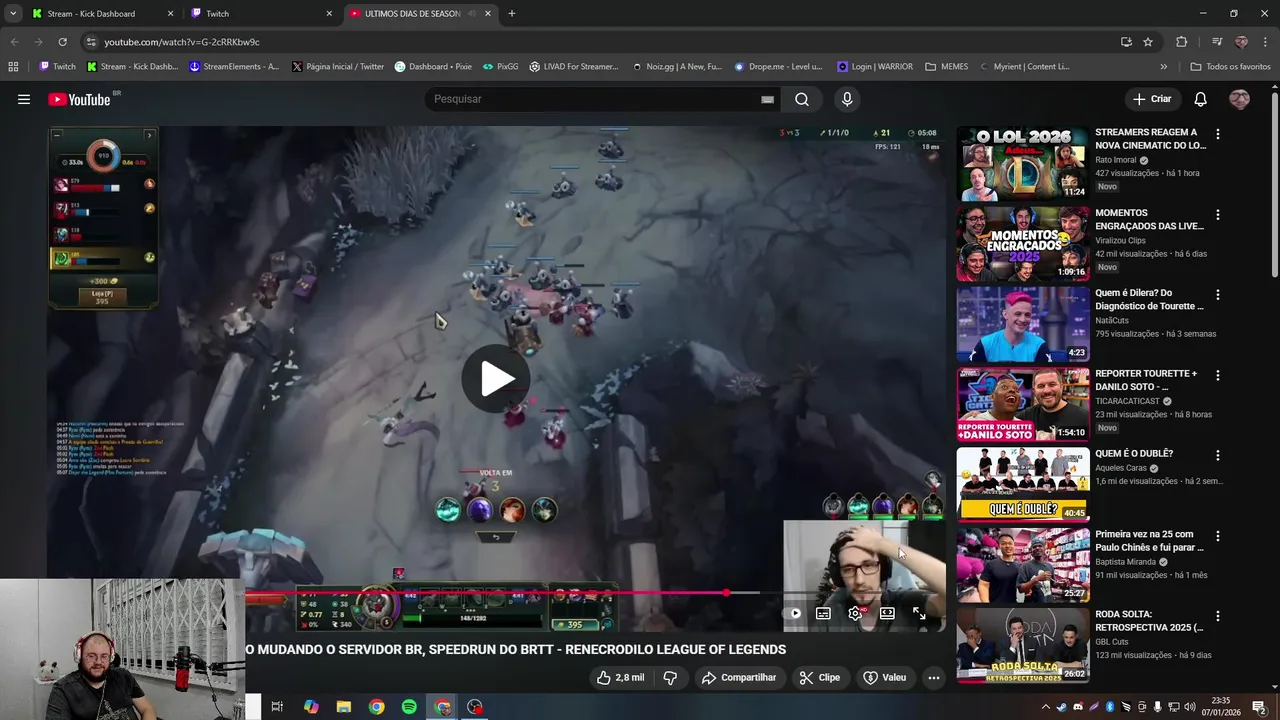Toggle autoplay switch in the player
The height and width of the screenshot is (720, 1280).
click(793, 613)
